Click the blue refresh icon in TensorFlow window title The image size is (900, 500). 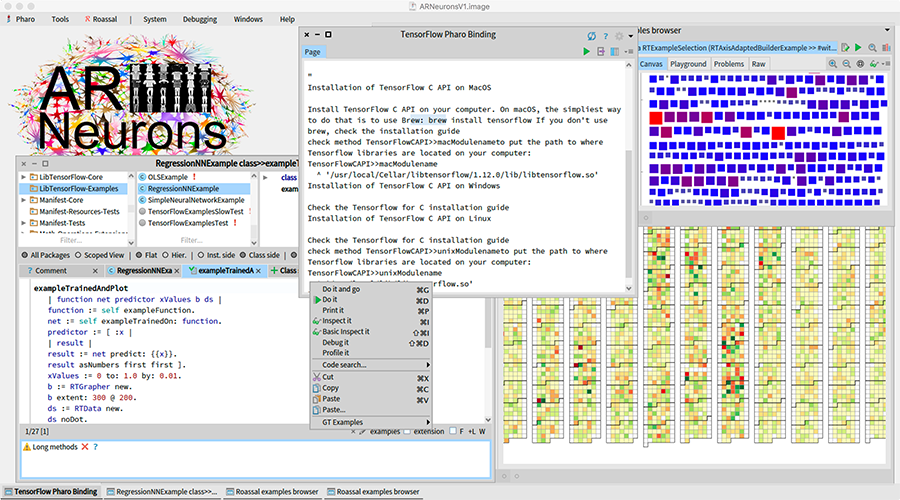coord(591,36)
